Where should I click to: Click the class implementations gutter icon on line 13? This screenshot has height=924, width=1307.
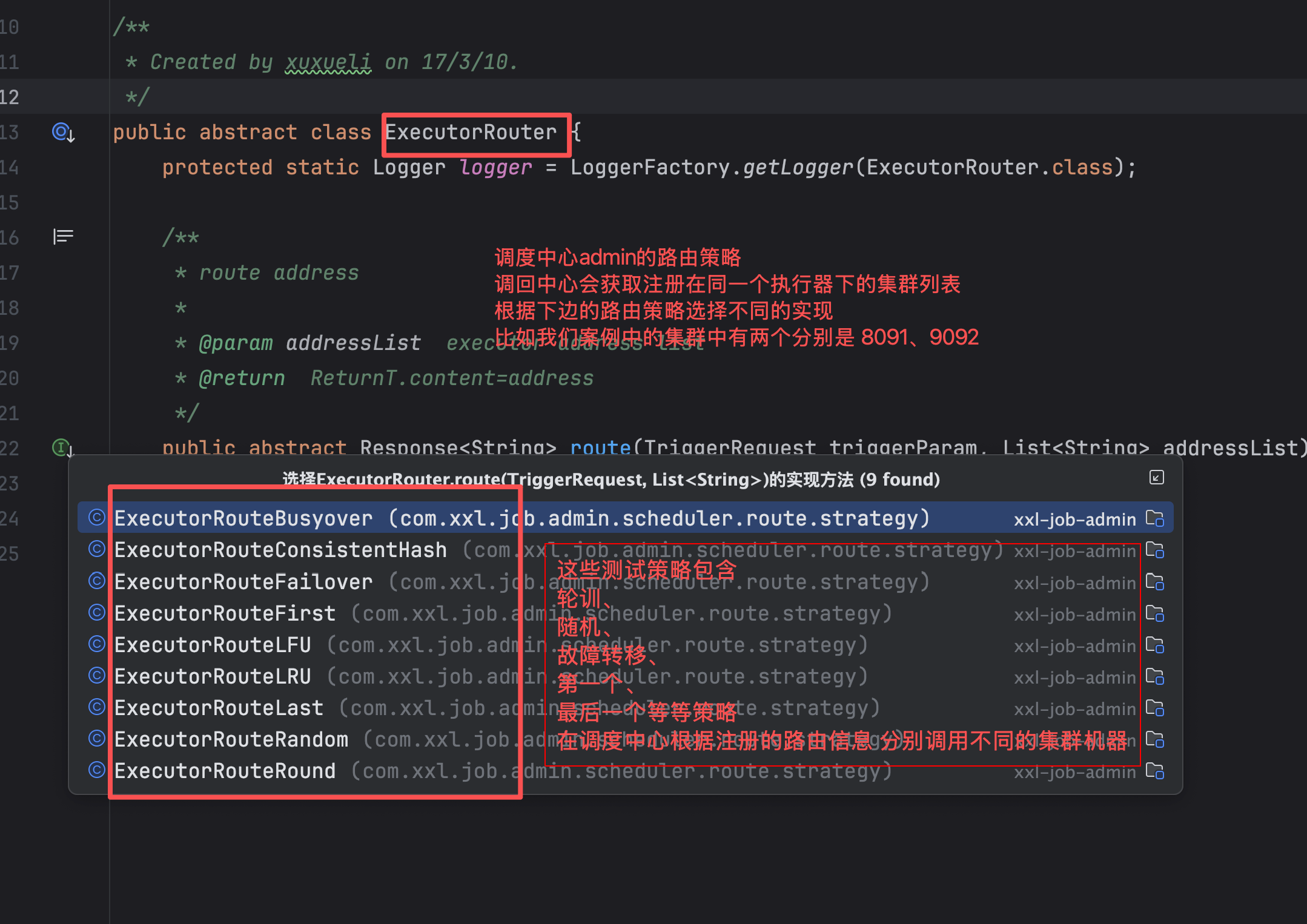pos(62,131)
